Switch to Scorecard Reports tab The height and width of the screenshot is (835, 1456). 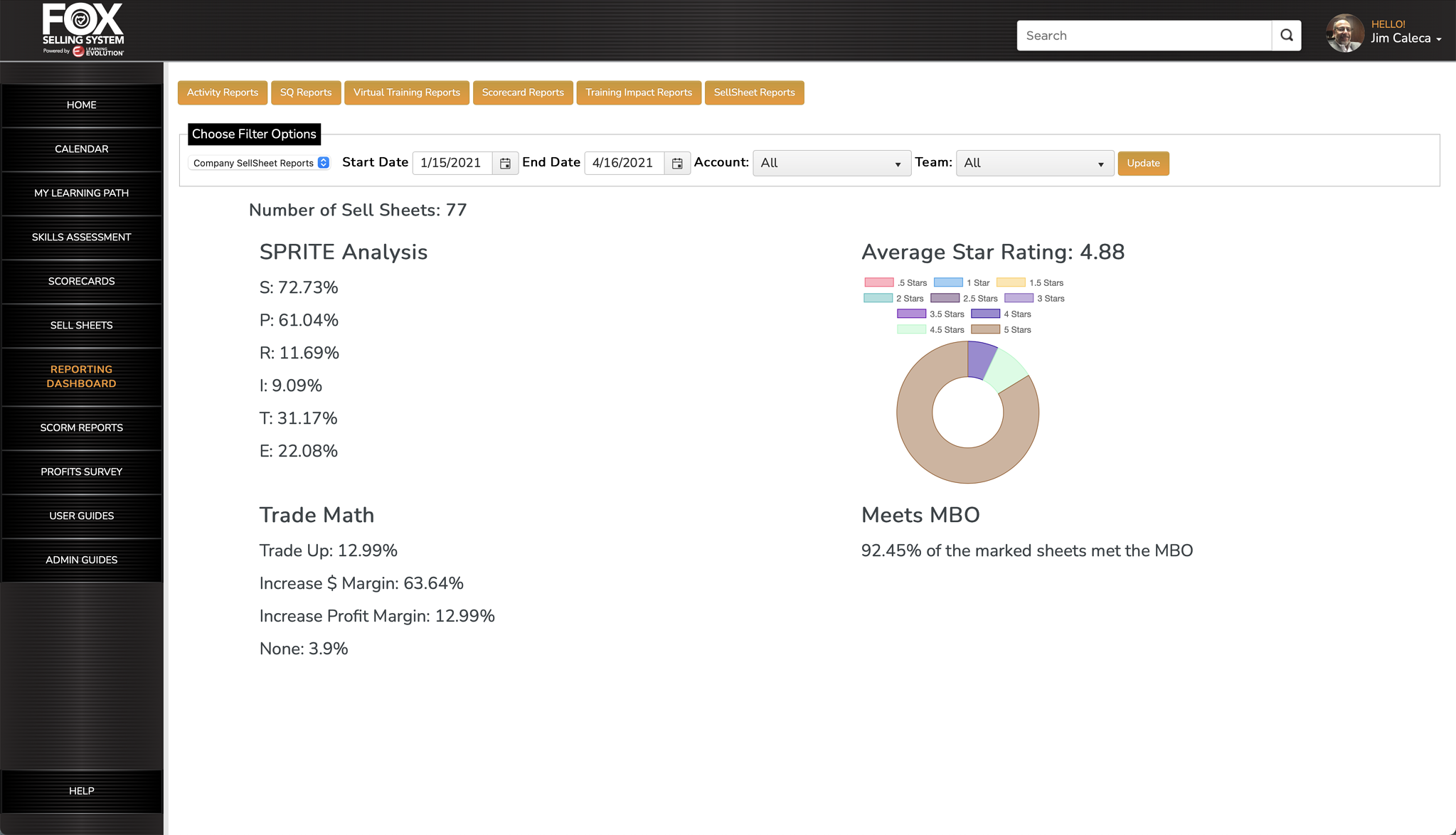coord(523,92)
